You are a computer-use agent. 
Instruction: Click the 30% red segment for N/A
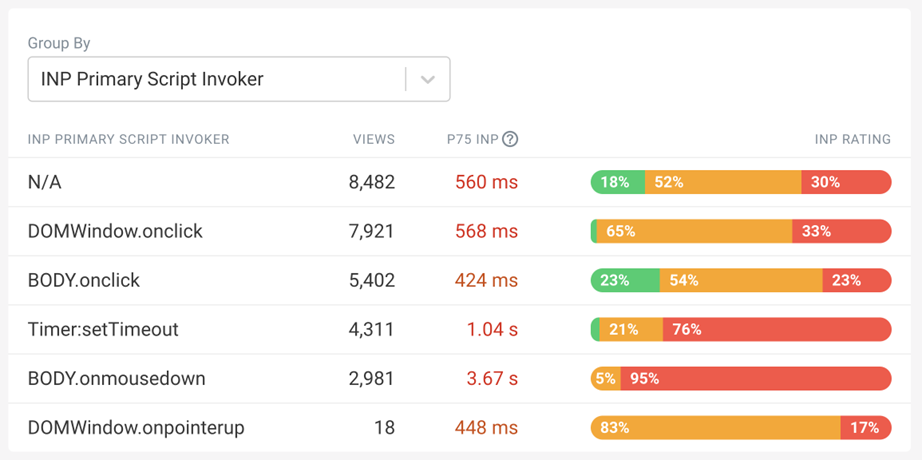coord(846,182)
